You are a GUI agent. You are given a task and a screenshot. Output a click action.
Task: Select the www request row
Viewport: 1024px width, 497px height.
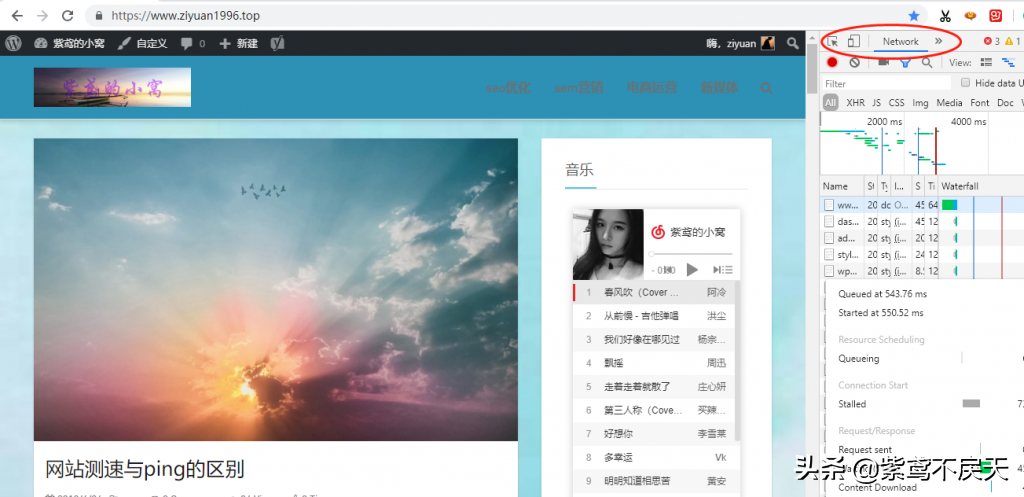(921, 205)
